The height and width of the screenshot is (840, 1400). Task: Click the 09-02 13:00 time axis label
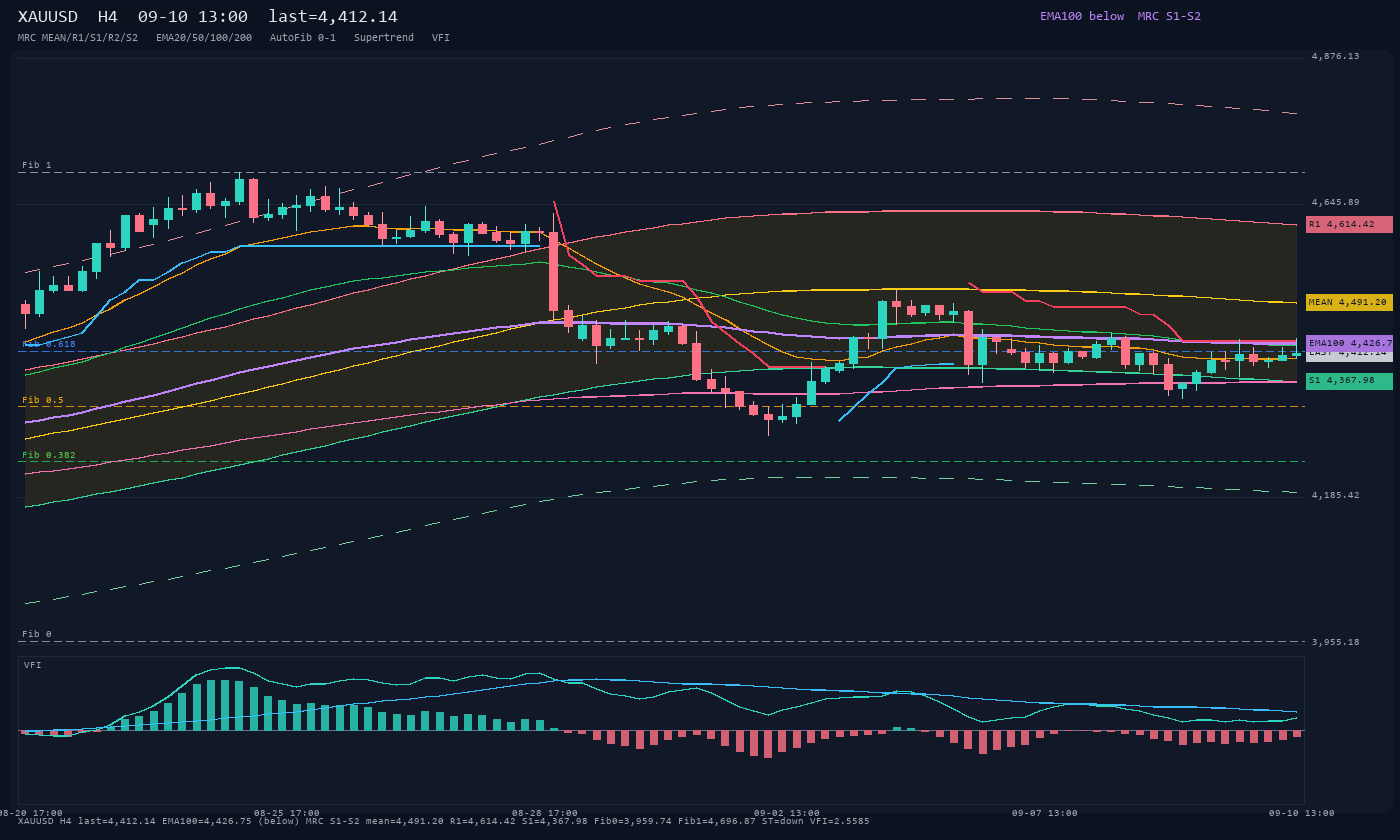[787, 813]
